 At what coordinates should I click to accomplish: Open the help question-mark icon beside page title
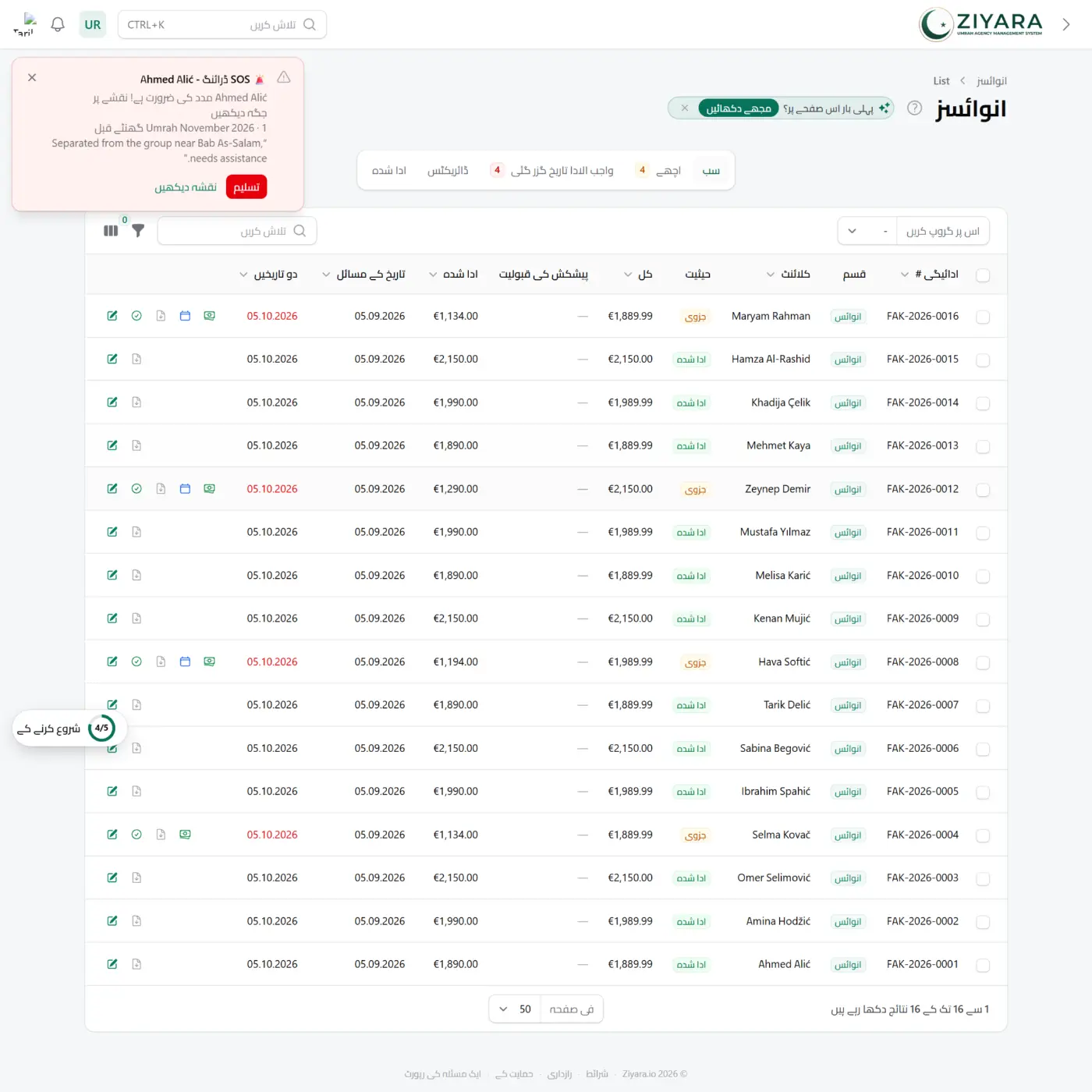915,108
